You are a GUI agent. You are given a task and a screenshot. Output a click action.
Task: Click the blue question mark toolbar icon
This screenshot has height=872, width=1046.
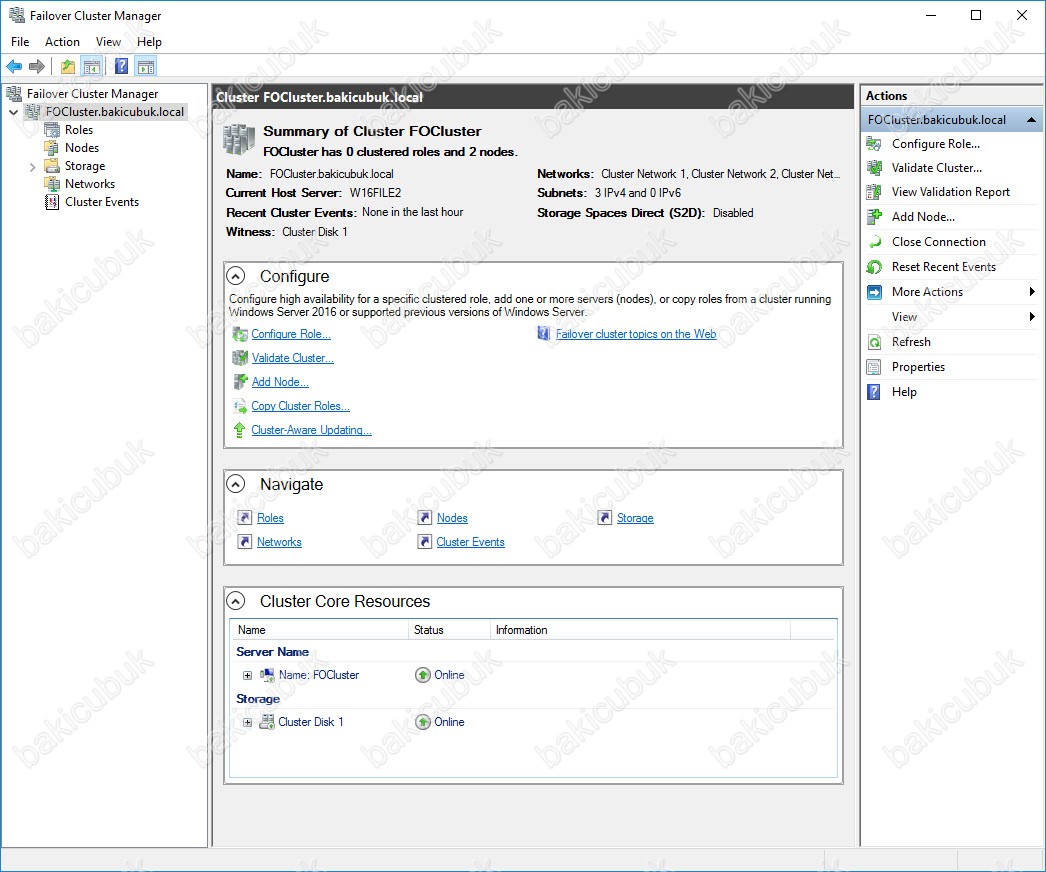coord(121,66)
